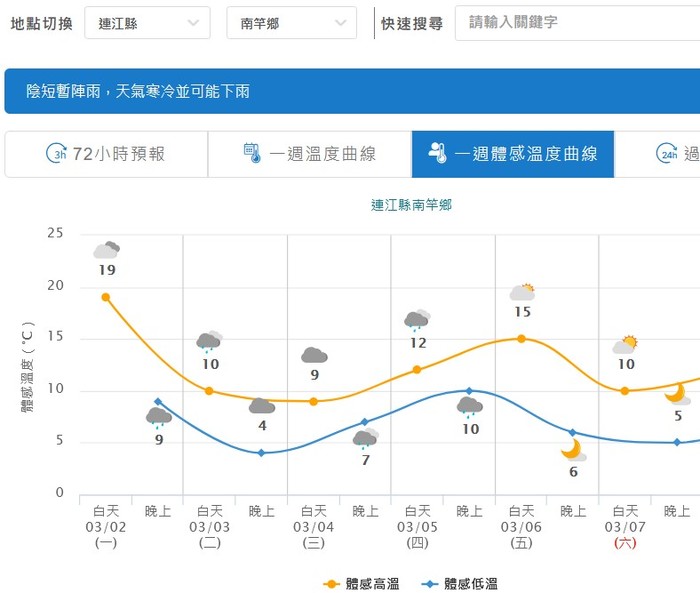The image size is (700, 593).
Task: Toggle 體感高溫 series in the legend
Action: coord(364,584)
